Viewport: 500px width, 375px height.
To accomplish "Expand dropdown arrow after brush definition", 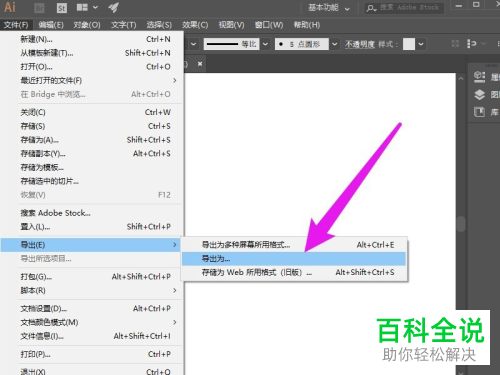I will (x=335, y=44).
